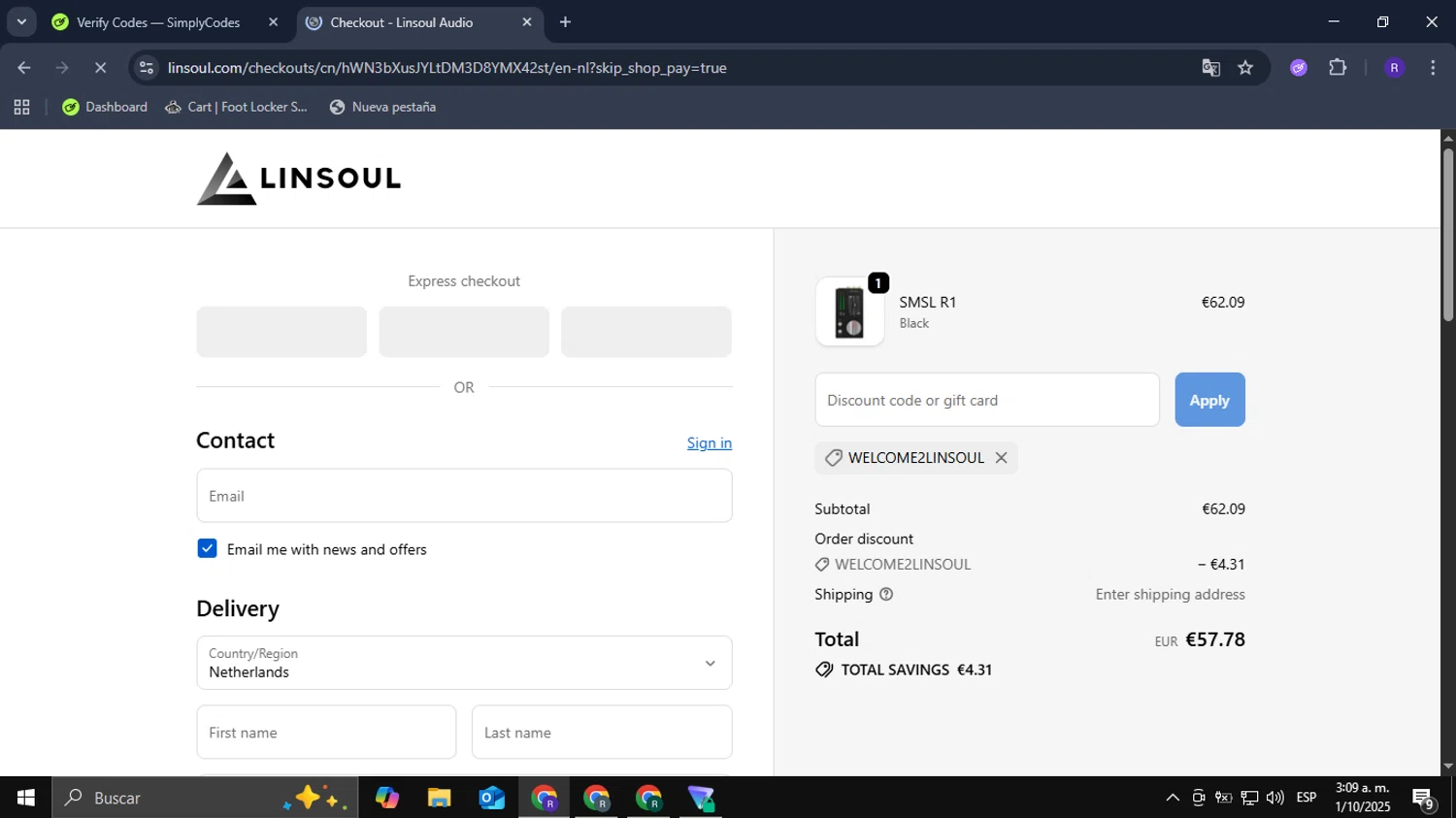Open notification center icon
Image resolution: width=1456 pixels, height=818 pixels.
[1423, 799]
